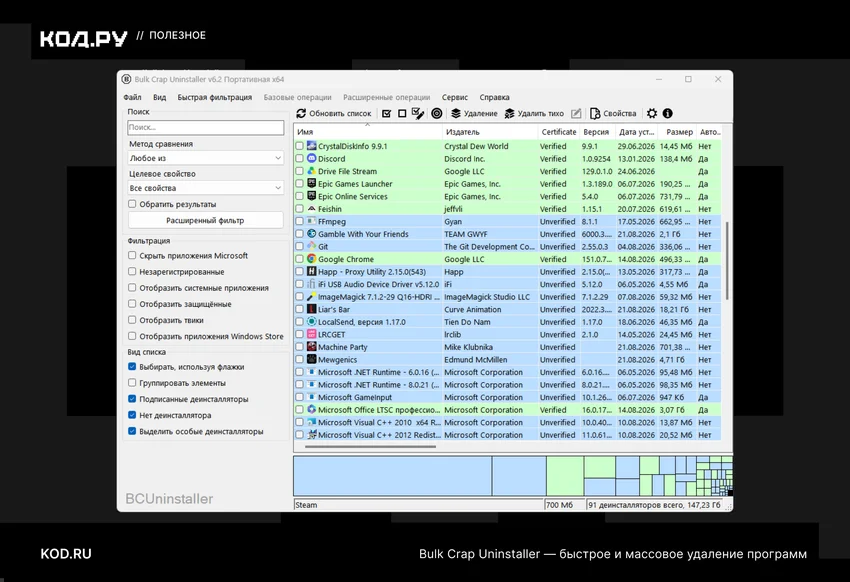Viewport: 850px width, 582px height.
Task: Open the Справка menu
Action: (x=494, y=98)
